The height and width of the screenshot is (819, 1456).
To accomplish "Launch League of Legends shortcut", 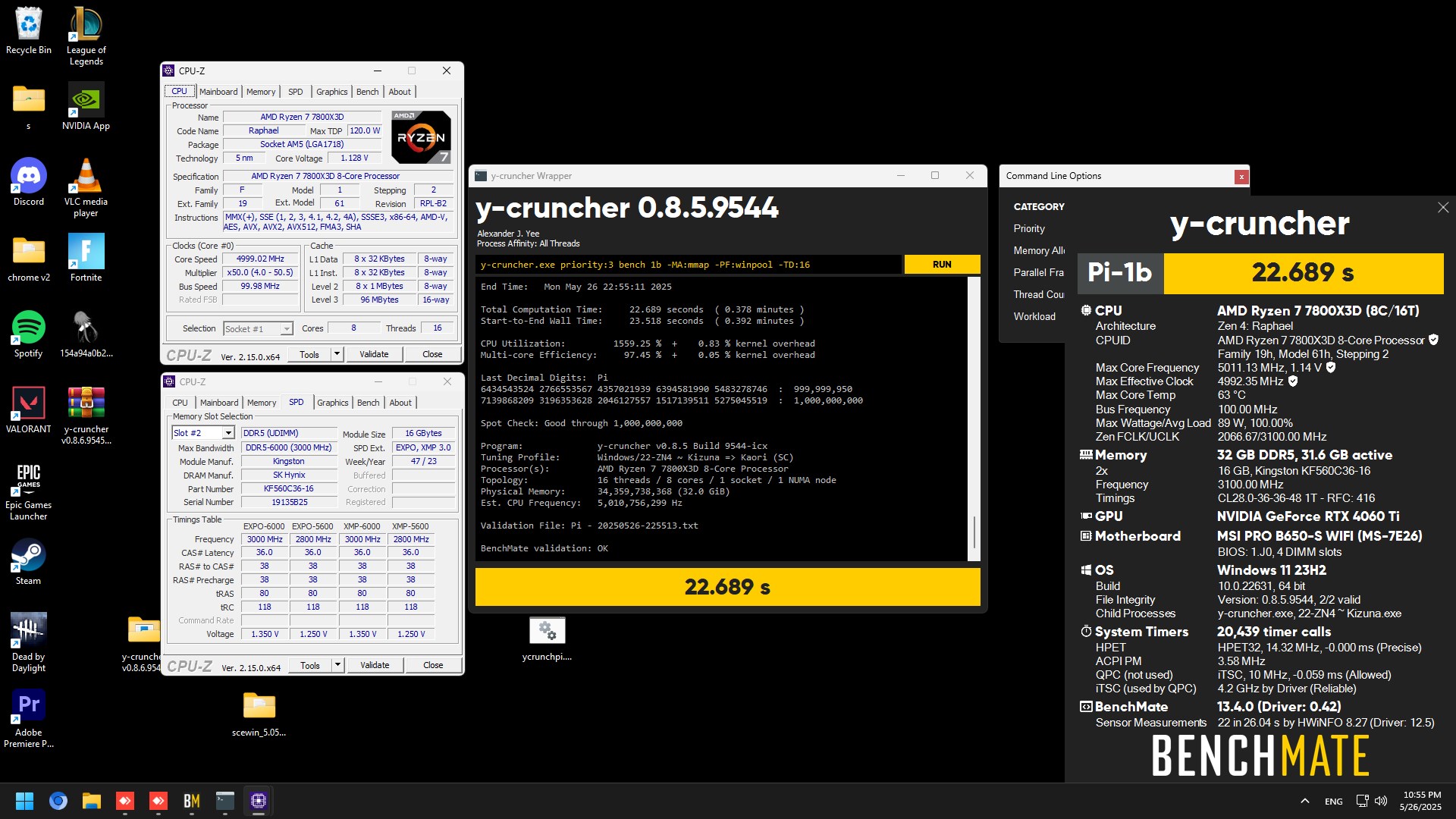I will coord(86,36).
